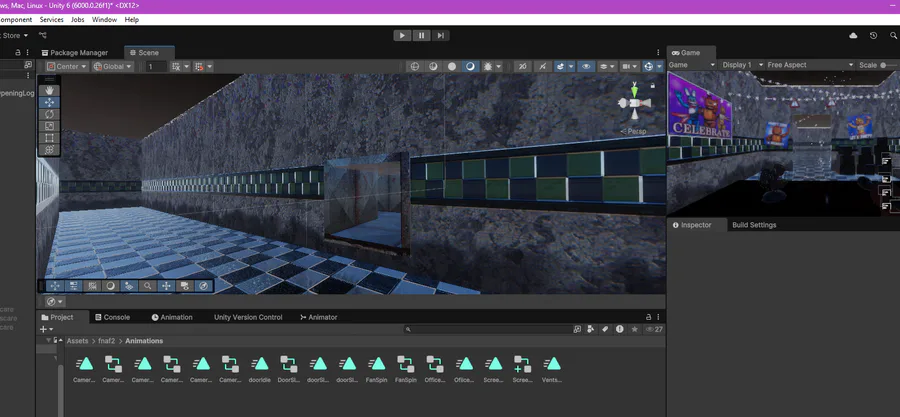Select the Rotate tool
Viewport: 900px width, 417px height.
(x=49, y=114)
